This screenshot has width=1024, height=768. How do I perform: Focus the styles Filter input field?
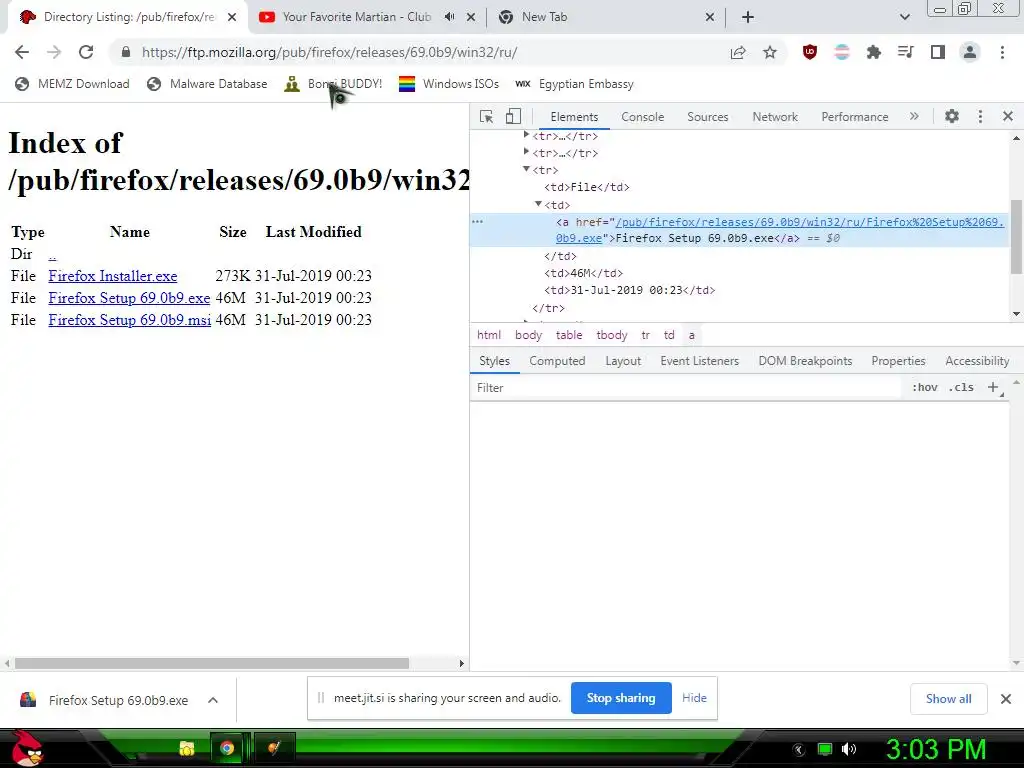point(686,388)
